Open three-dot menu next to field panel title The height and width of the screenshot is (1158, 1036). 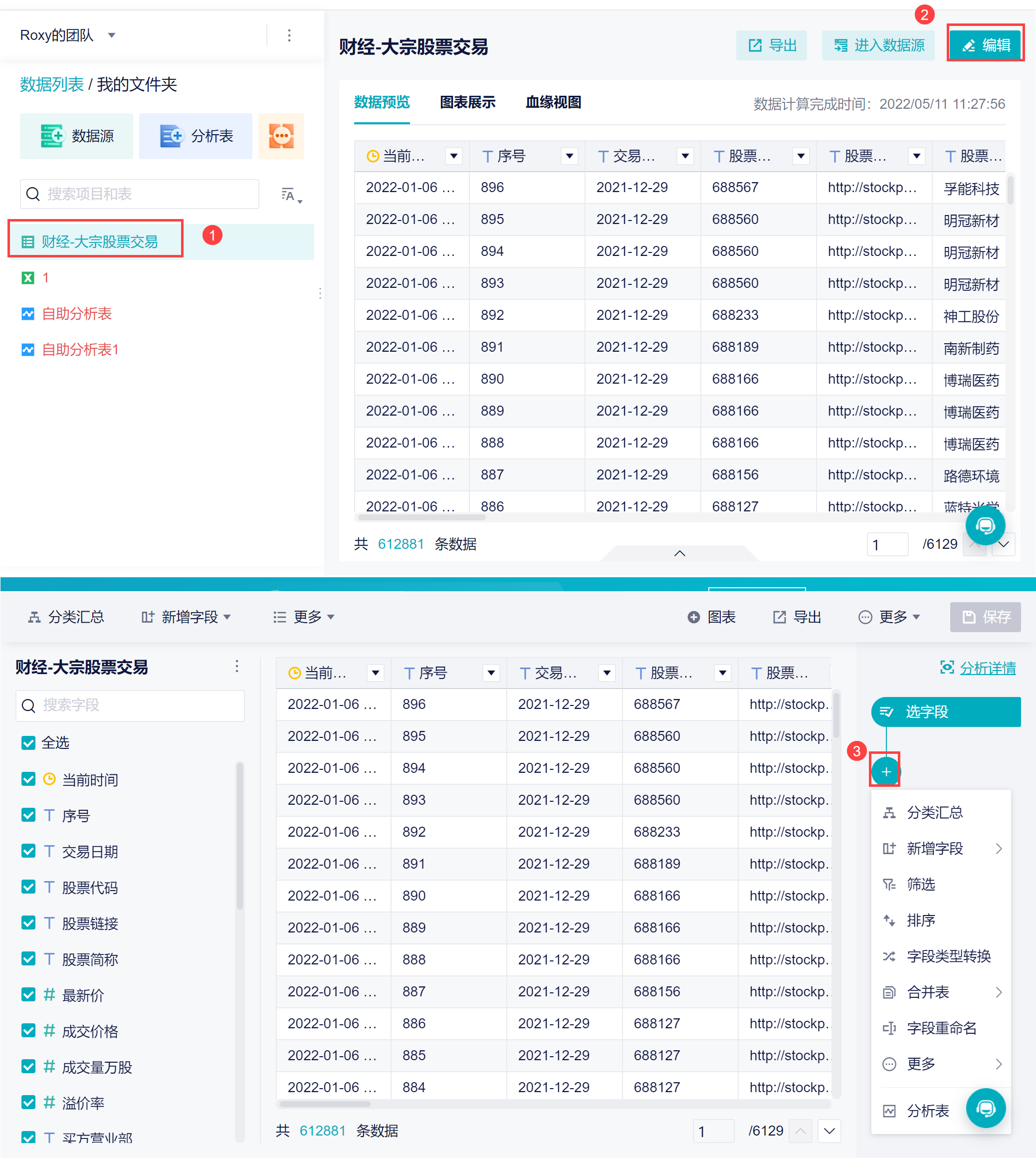(237, 666)
